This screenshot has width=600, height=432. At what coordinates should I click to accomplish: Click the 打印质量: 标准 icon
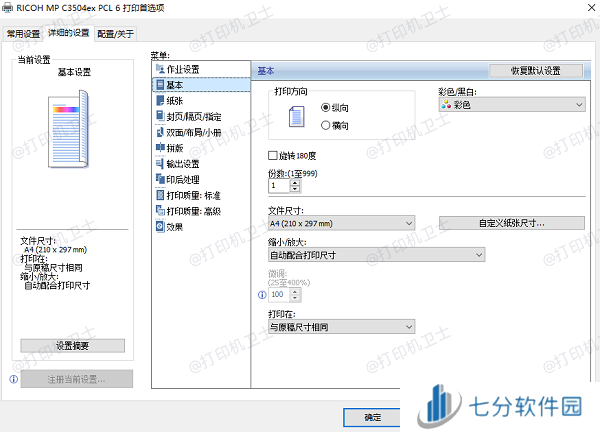click(160, 195)
